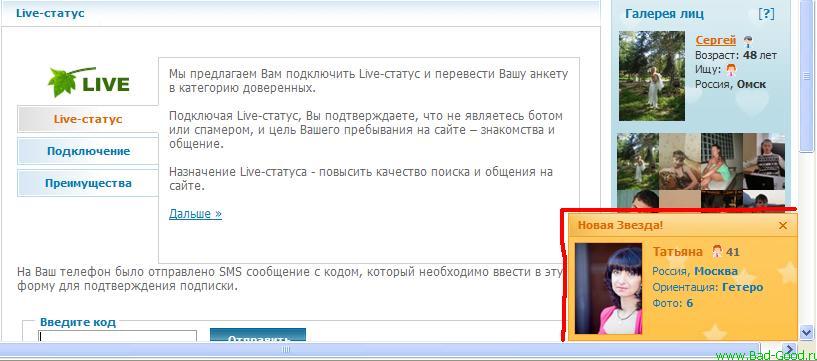Click the Введите код input field
The width and height of the screenshot is (817, 361).
pos(118,336)
